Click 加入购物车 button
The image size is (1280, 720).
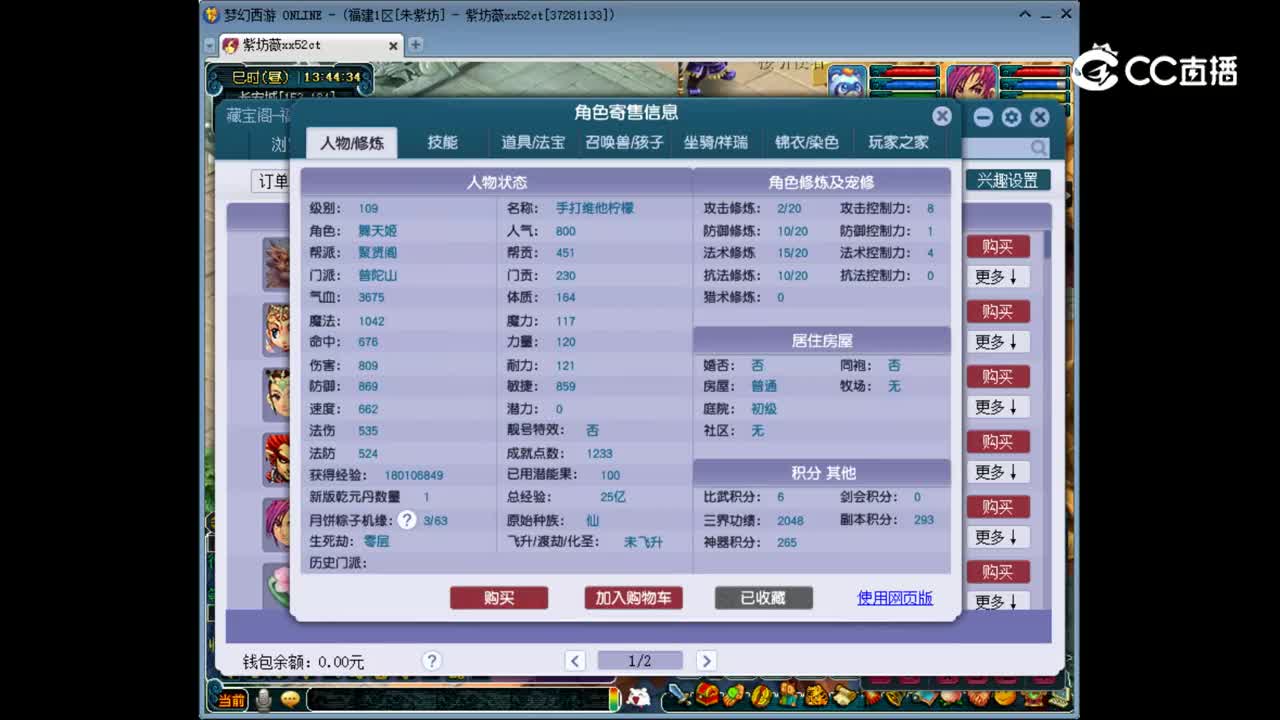point(633,598)
